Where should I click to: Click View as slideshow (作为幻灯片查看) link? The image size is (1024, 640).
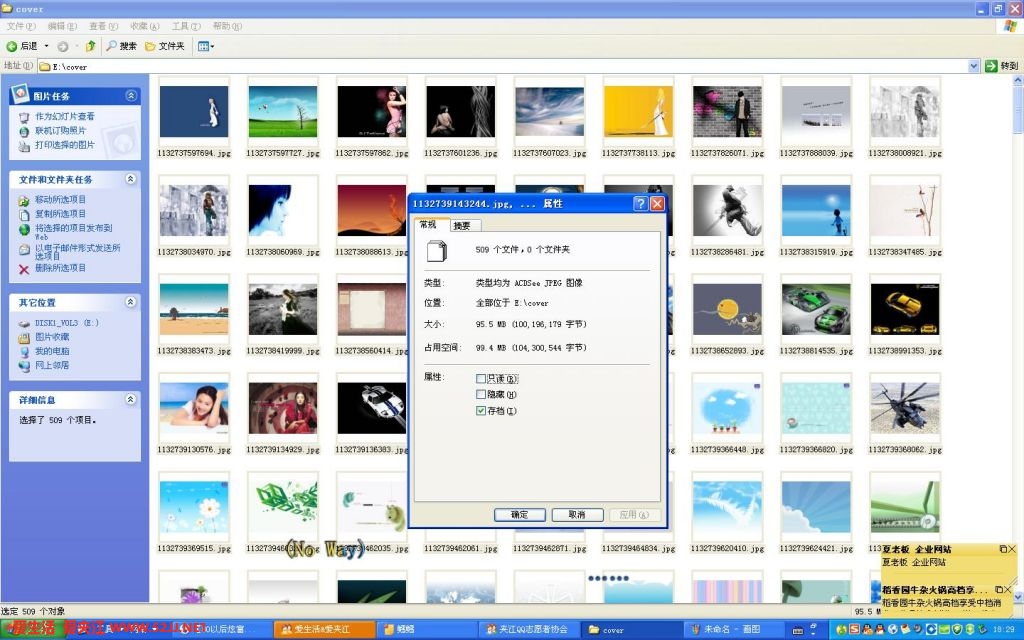tap(65, 117)
